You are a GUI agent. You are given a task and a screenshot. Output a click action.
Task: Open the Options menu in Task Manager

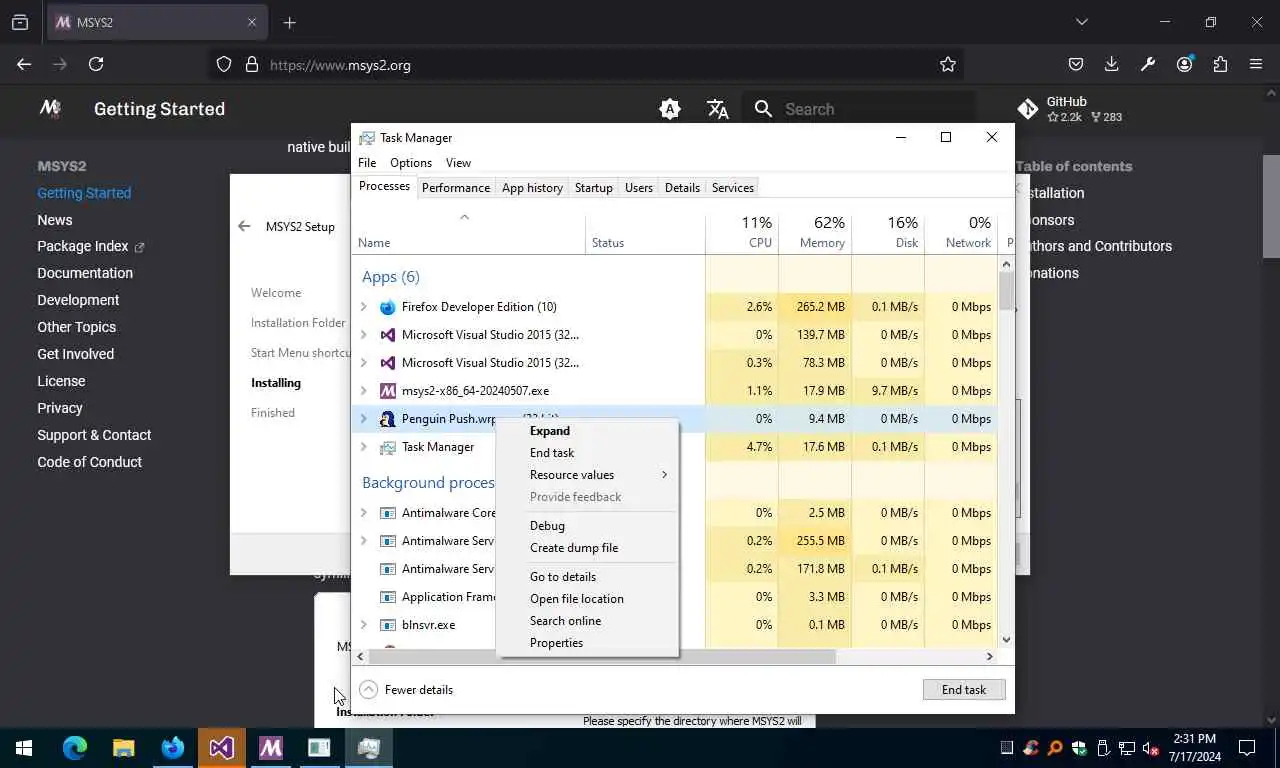coord(411,163)
